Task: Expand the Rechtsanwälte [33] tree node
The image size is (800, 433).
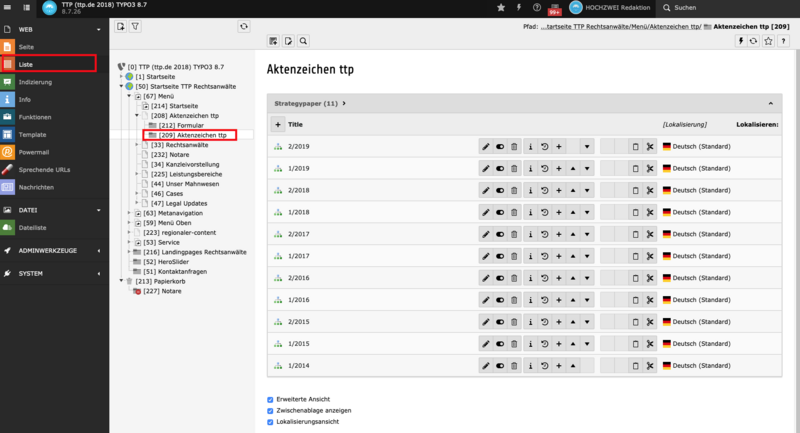Action: pos(137,145)
